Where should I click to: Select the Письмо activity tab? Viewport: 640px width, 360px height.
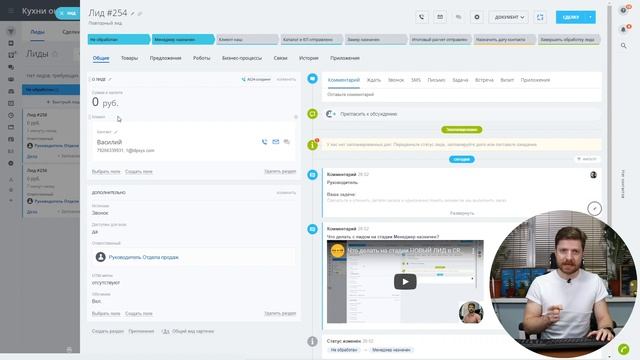click(436, 80)
